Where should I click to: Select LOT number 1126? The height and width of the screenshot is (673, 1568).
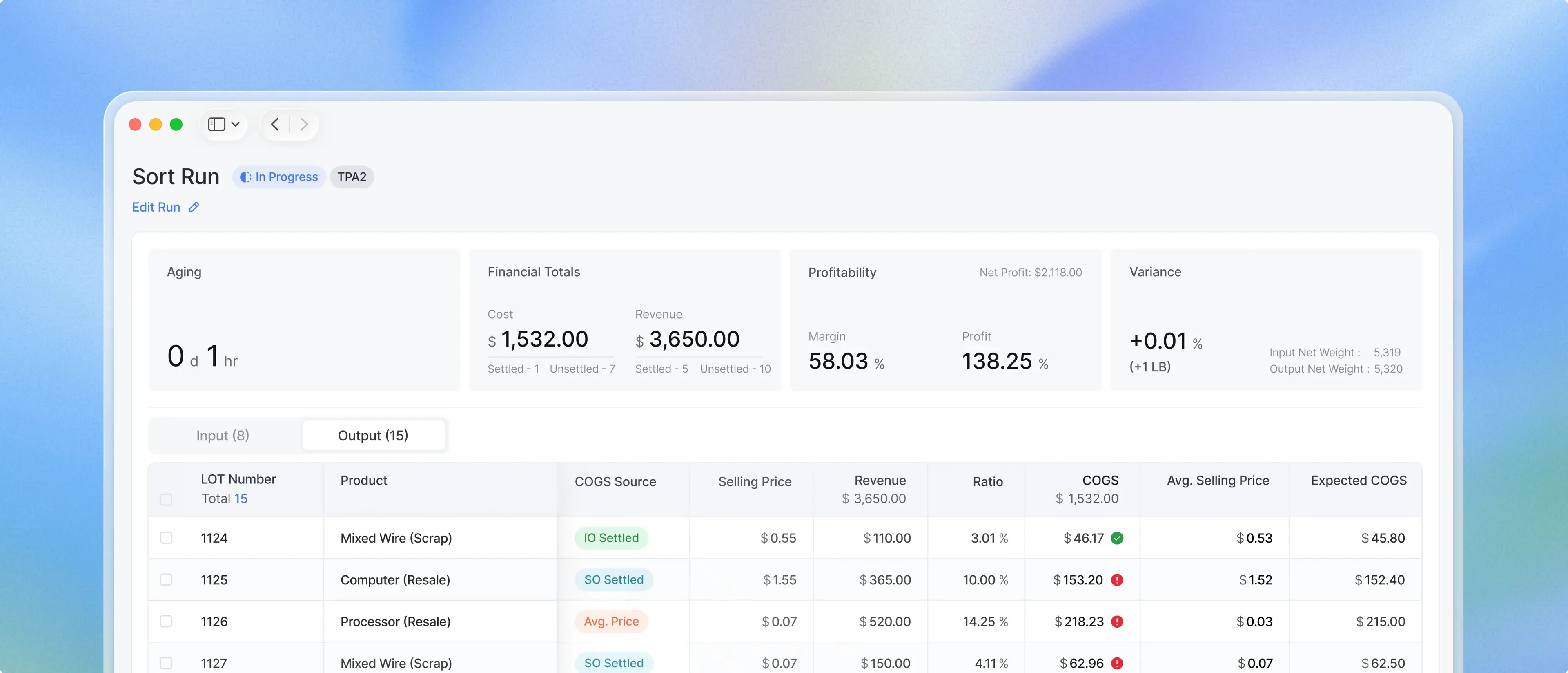tap(214, 622)
